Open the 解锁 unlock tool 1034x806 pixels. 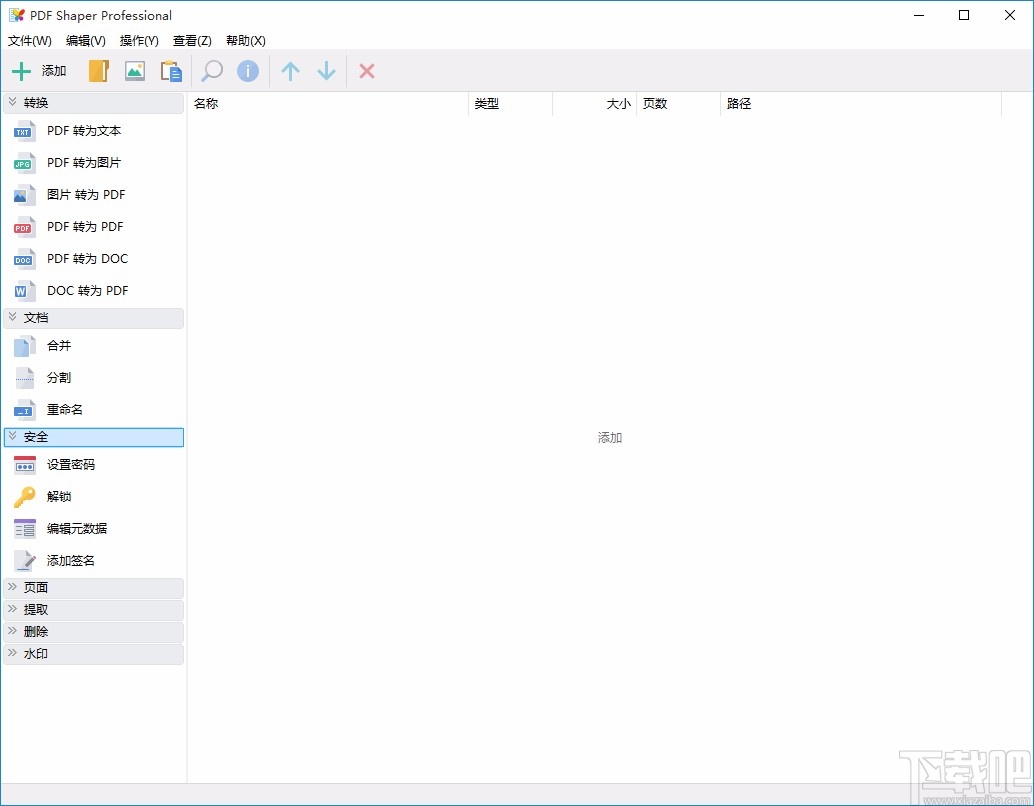point(58,496)
